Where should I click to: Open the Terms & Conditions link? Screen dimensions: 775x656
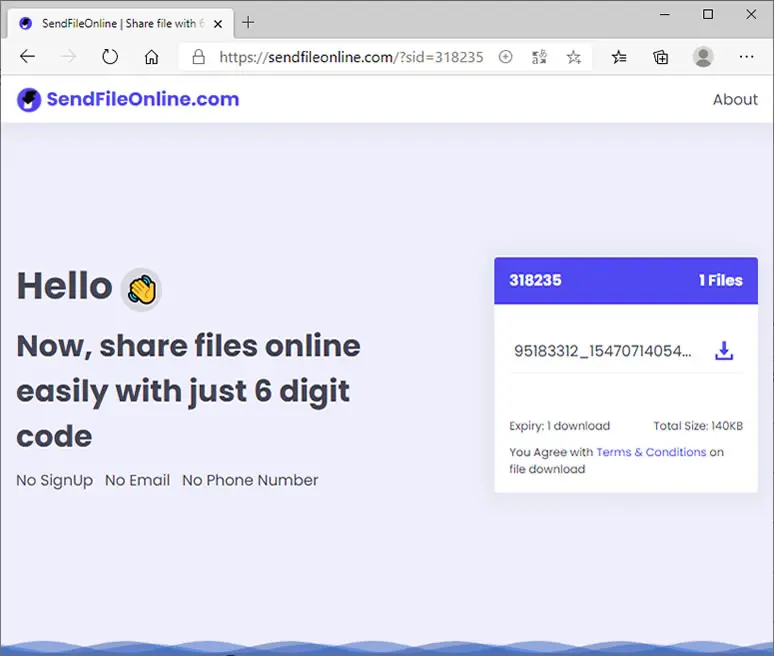click(x=651, y=452)
